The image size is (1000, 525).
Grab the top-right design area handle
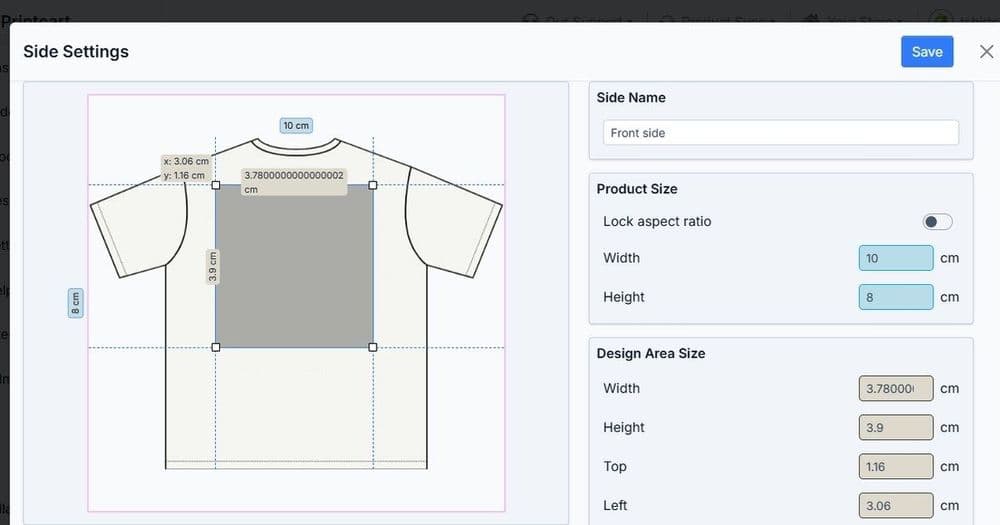[x=372, y=185]
